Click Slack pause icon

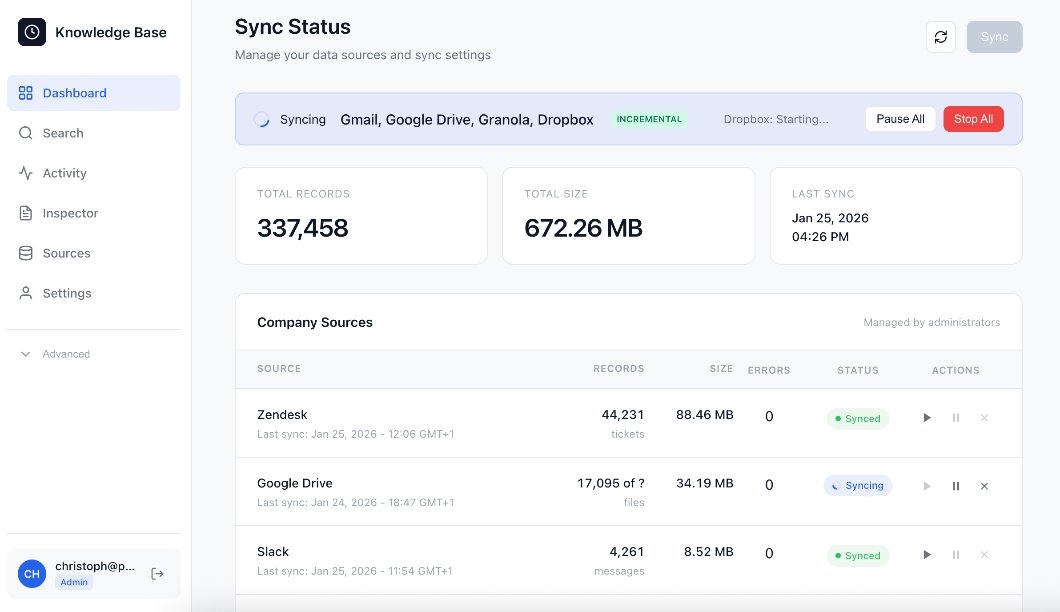tap(956, 555)
